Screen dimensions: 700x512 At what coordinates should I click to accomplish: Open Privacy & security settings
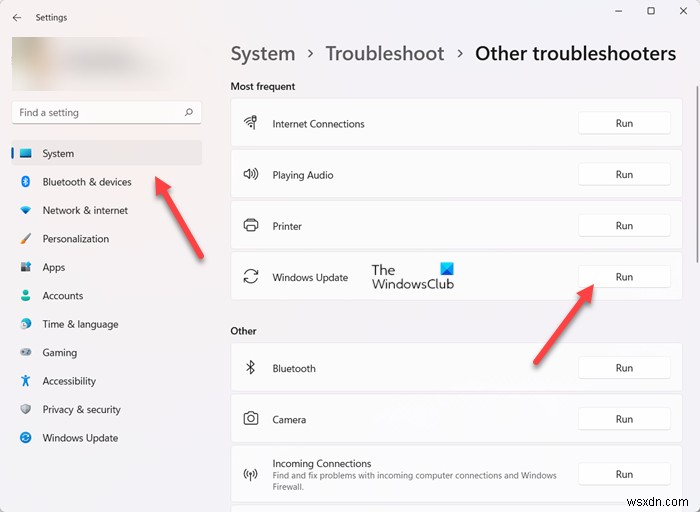[107, 409]
